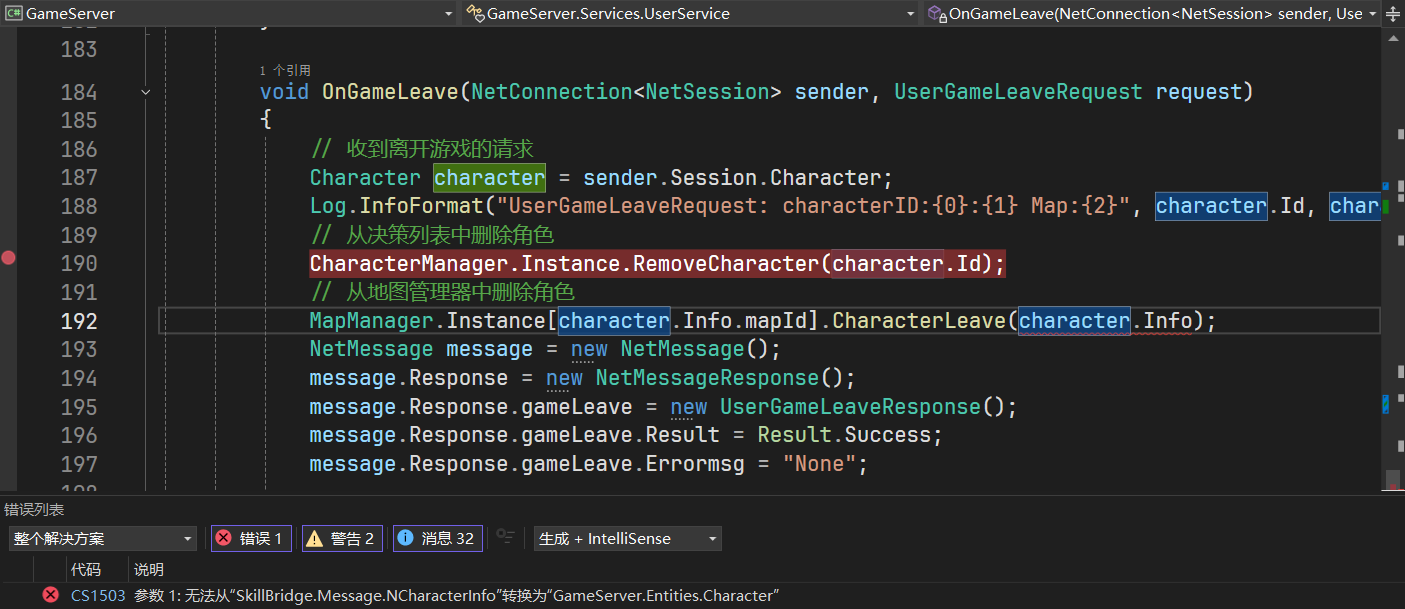Open the 生成 + IntelliSense dropdown
Viewport: 1405px width, 609px height.
coord(627,538)
